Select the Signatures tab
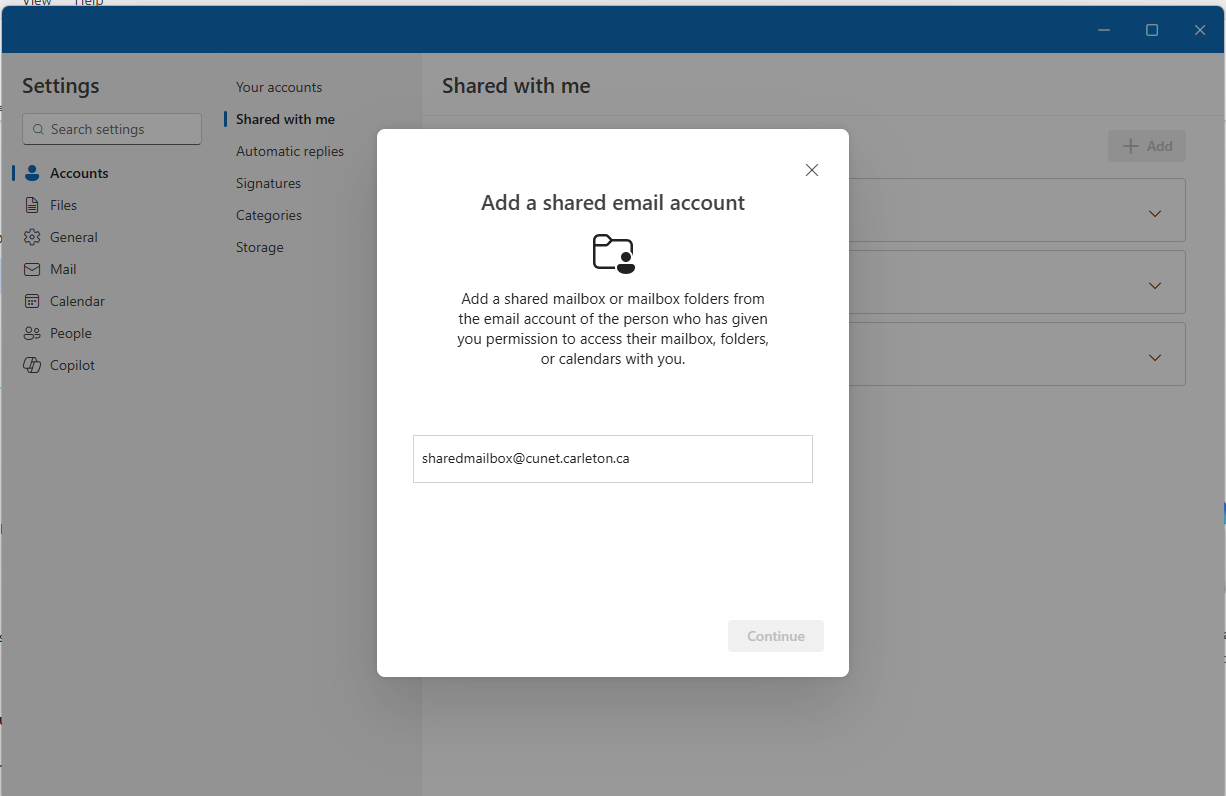Viewport: 1226px width, 796px height. pos(268,183)
